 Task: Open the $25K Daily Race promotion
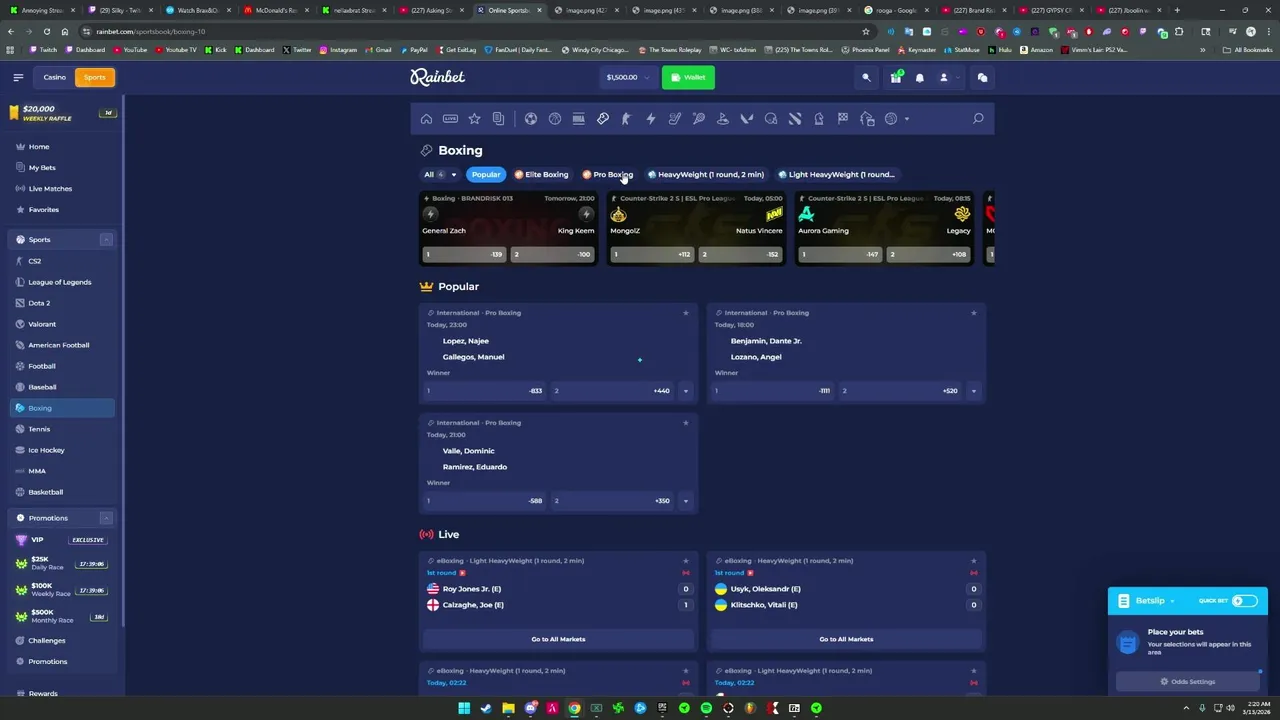click(62, 563)
